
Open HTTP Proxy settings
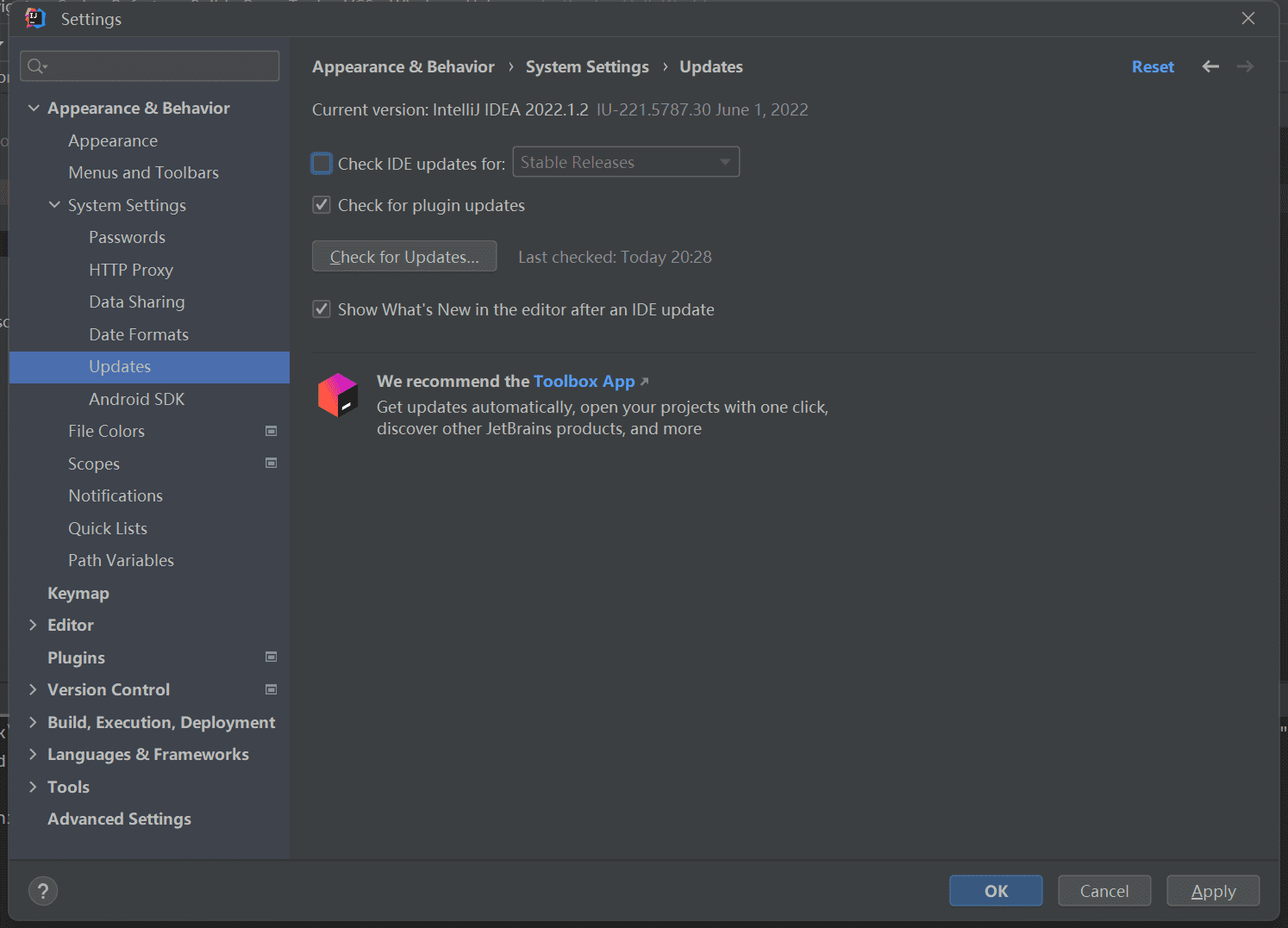click(131, 270)
